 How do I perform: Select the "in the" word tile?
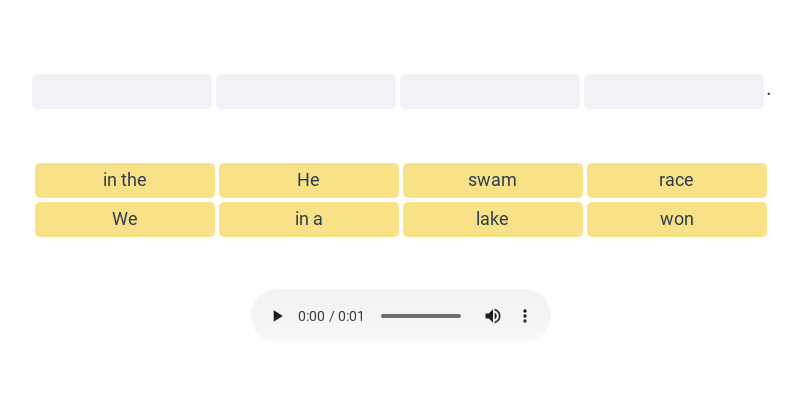[125, 180]
